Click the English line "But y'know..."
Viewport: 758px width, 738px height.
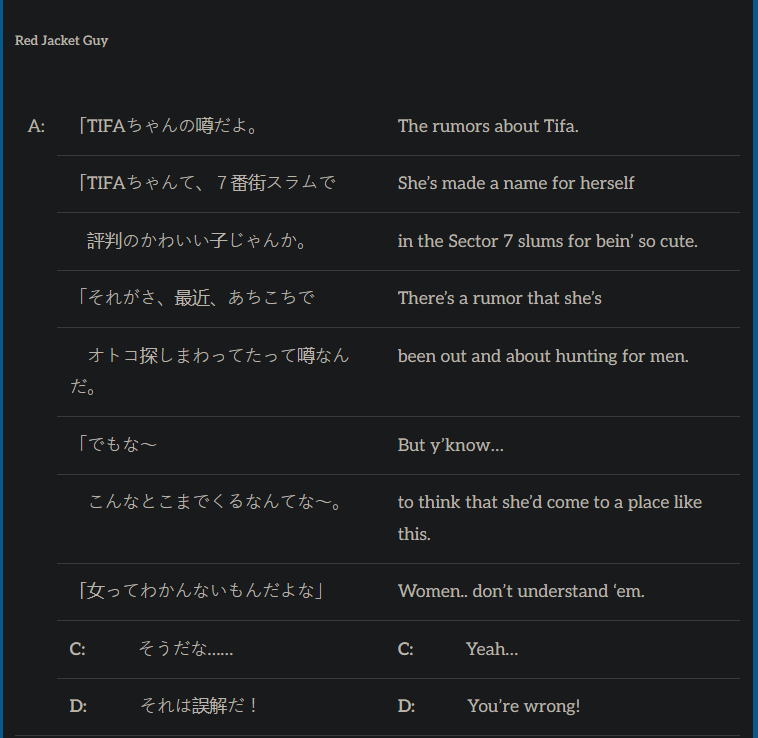point(450,445)
